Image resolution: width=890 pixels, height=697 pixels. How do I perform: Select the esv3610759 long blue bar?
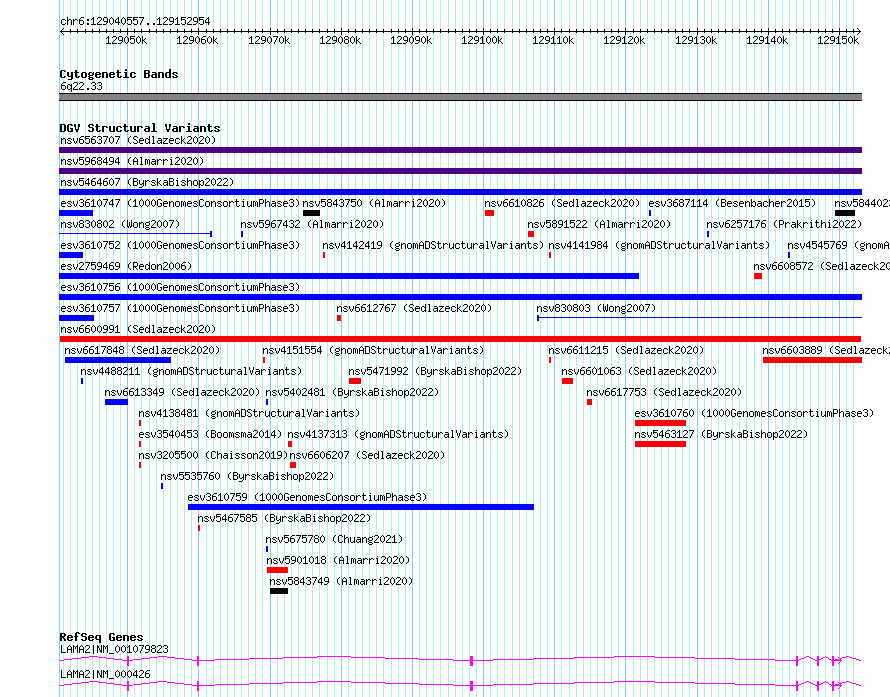(x=361, y=507)
